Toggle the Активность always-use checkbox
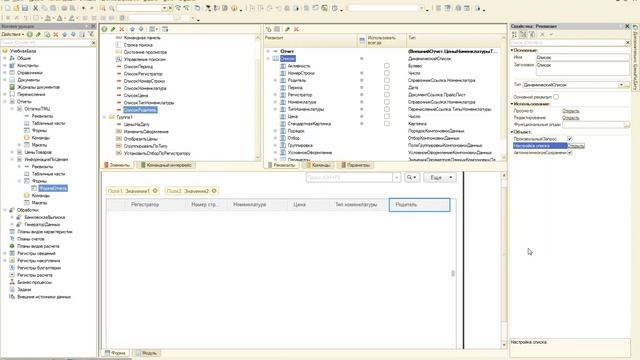 (387, 66)
